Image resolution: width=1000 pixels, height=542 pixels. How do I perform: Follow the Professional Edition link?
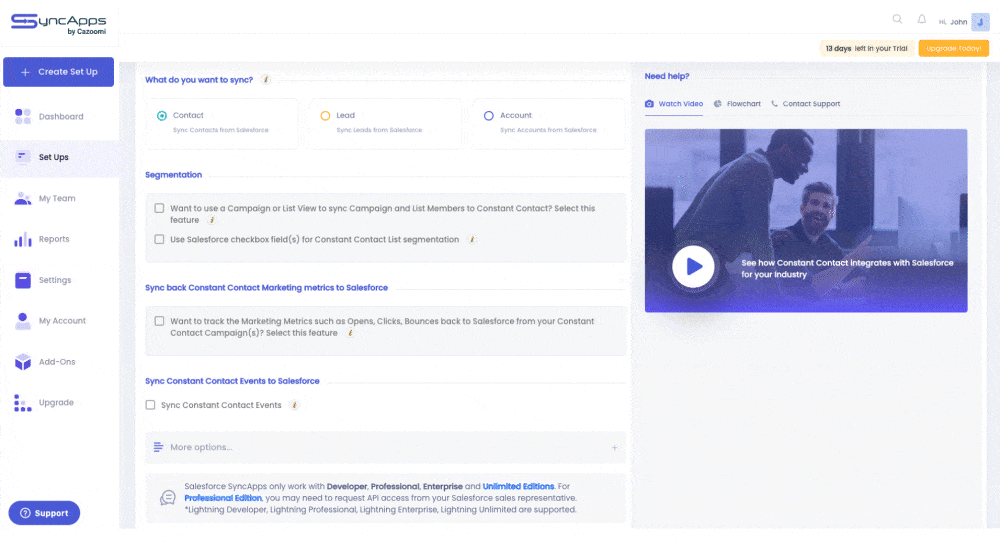click(x=223, y=498)
